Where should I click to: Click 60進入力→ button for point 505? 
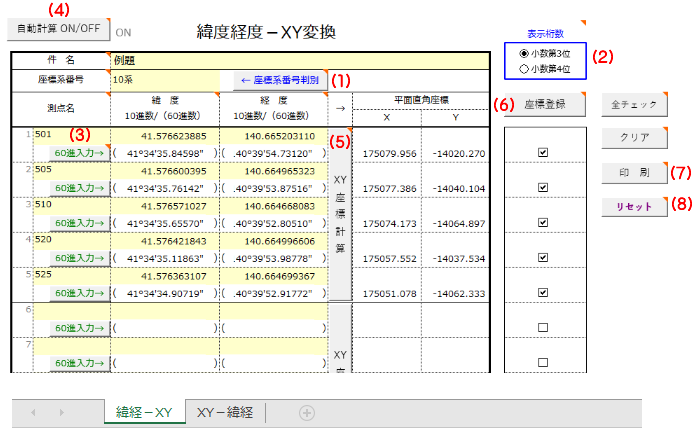78,188
